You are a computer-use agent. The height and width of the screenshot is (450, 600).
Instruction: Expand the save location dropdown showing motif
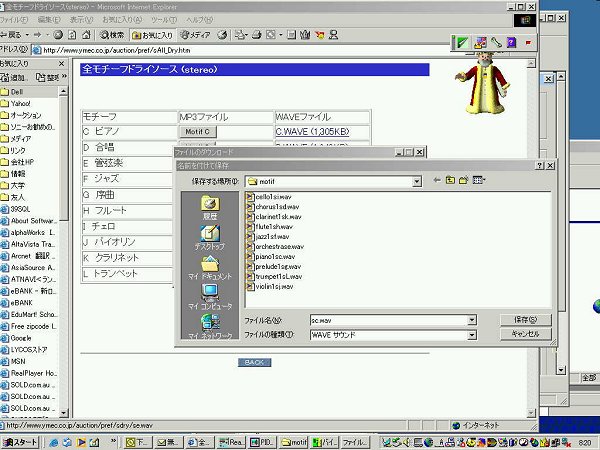(417, 182)
